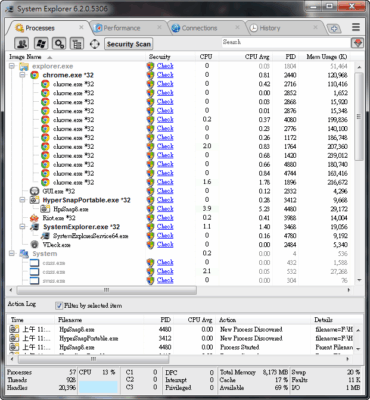Click the red icon beside the search box
Screen dimensions: 370x400
pos(357,43)
